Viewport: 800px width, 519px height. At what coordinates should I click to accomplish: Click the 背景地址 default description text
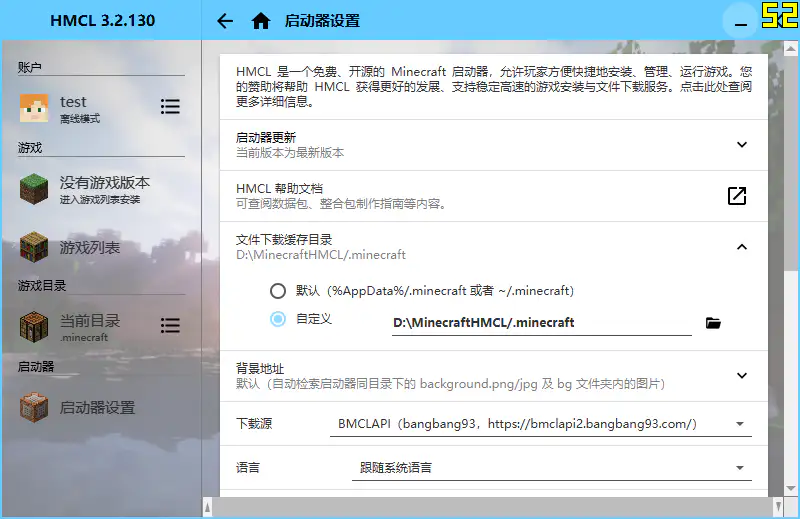[451, 384]
